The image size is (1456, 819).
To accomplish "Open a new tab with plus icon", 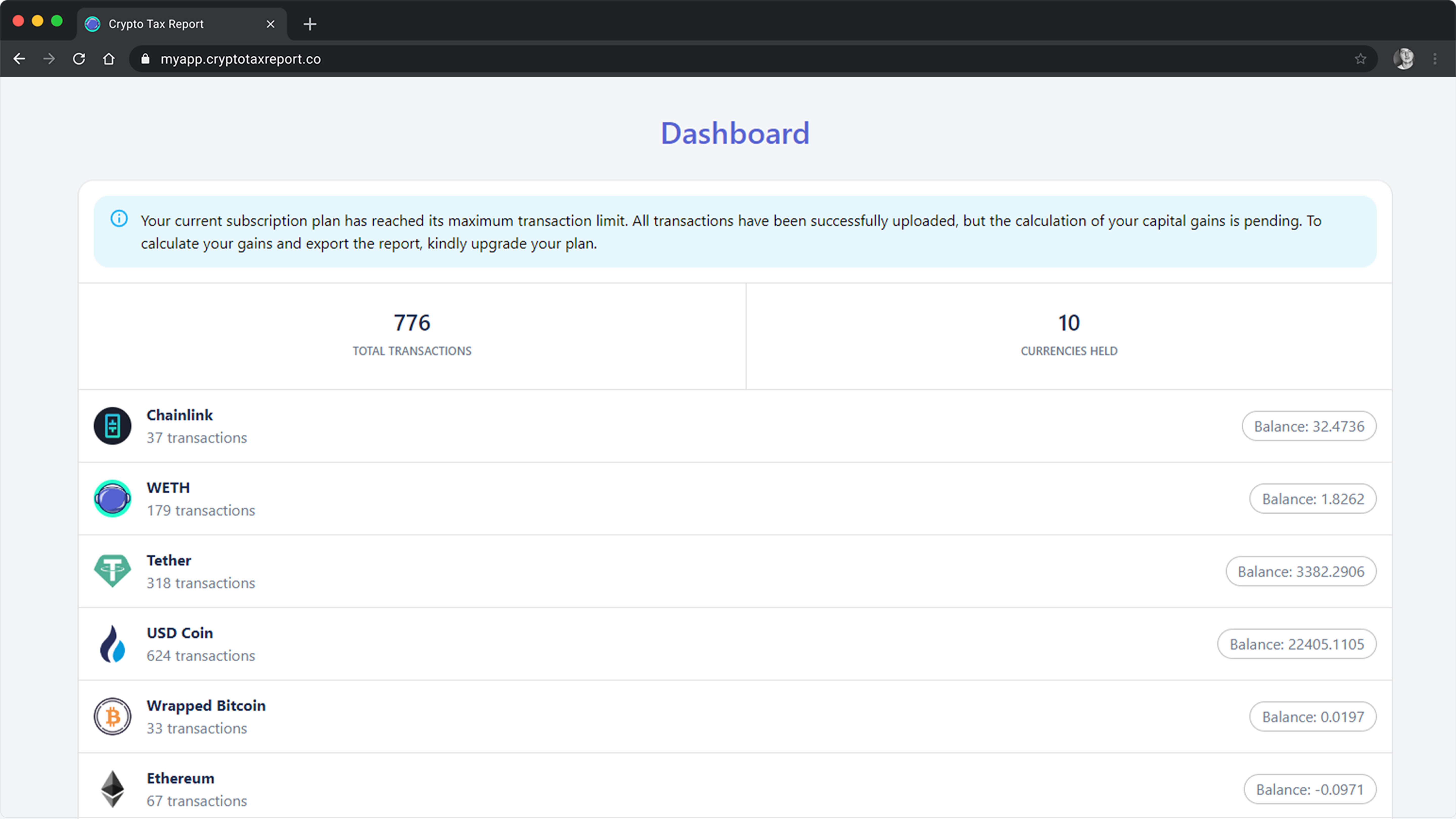I will pyautogui.click(x=310, y=24).
